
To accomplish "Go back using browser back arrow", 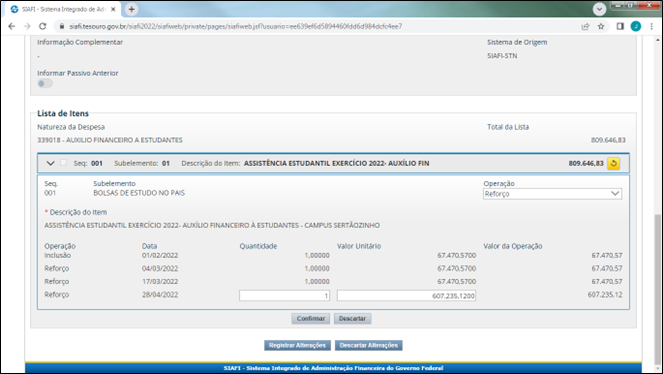I will point(12,26).
